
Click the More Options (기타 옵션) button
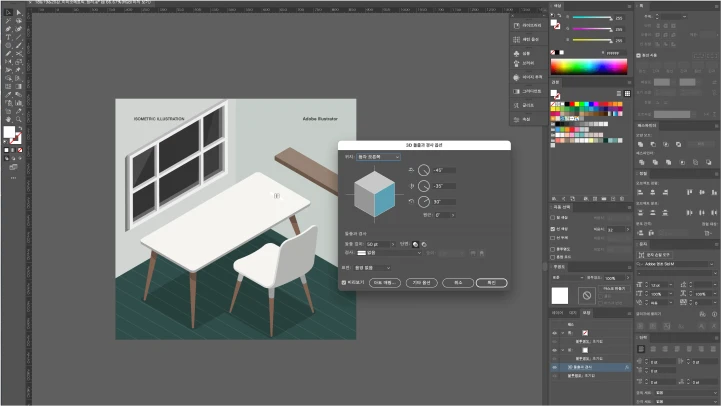(x=421, y=283)
